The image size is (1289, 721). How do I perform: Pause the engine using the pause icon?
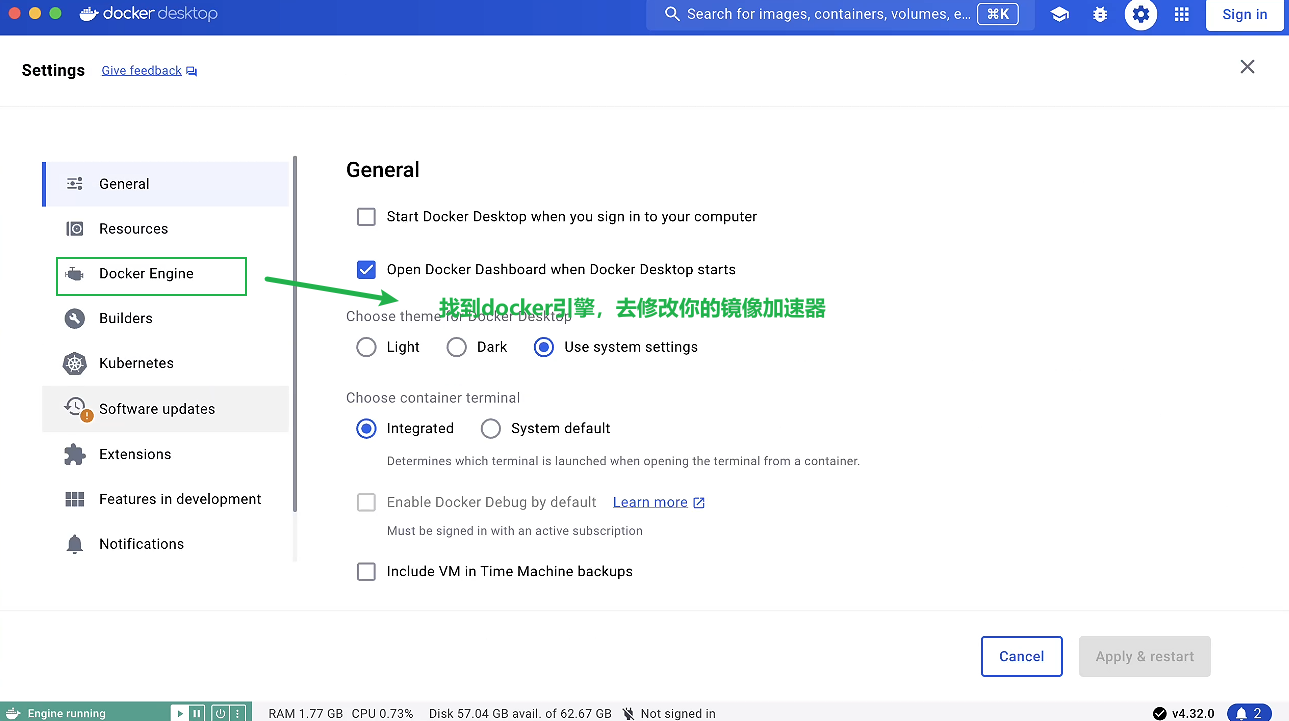pyautogui.click(x=197, y=713)
